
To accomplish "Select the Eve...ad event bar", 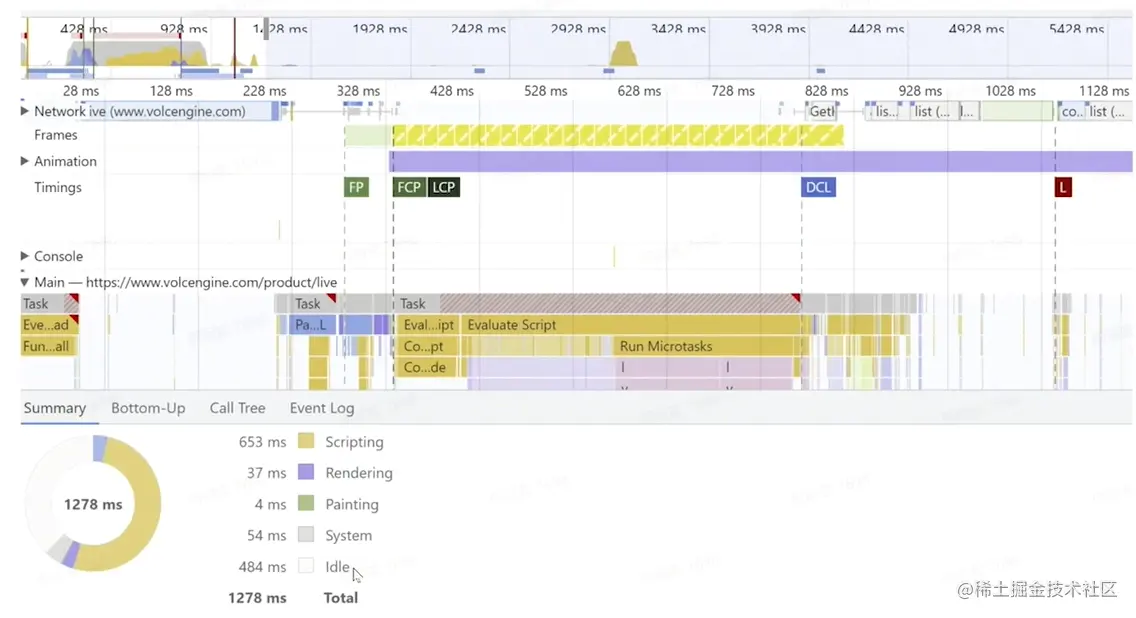I will click(x=49, y=325).
